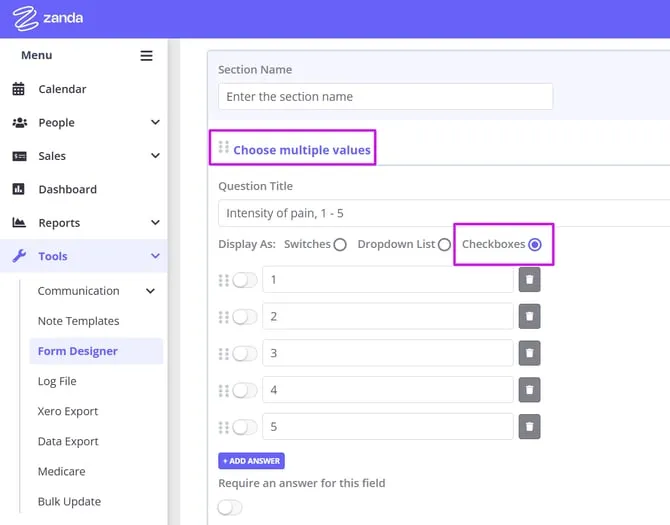
Task: Click the Display As label
Action: (x=247, y=244)
